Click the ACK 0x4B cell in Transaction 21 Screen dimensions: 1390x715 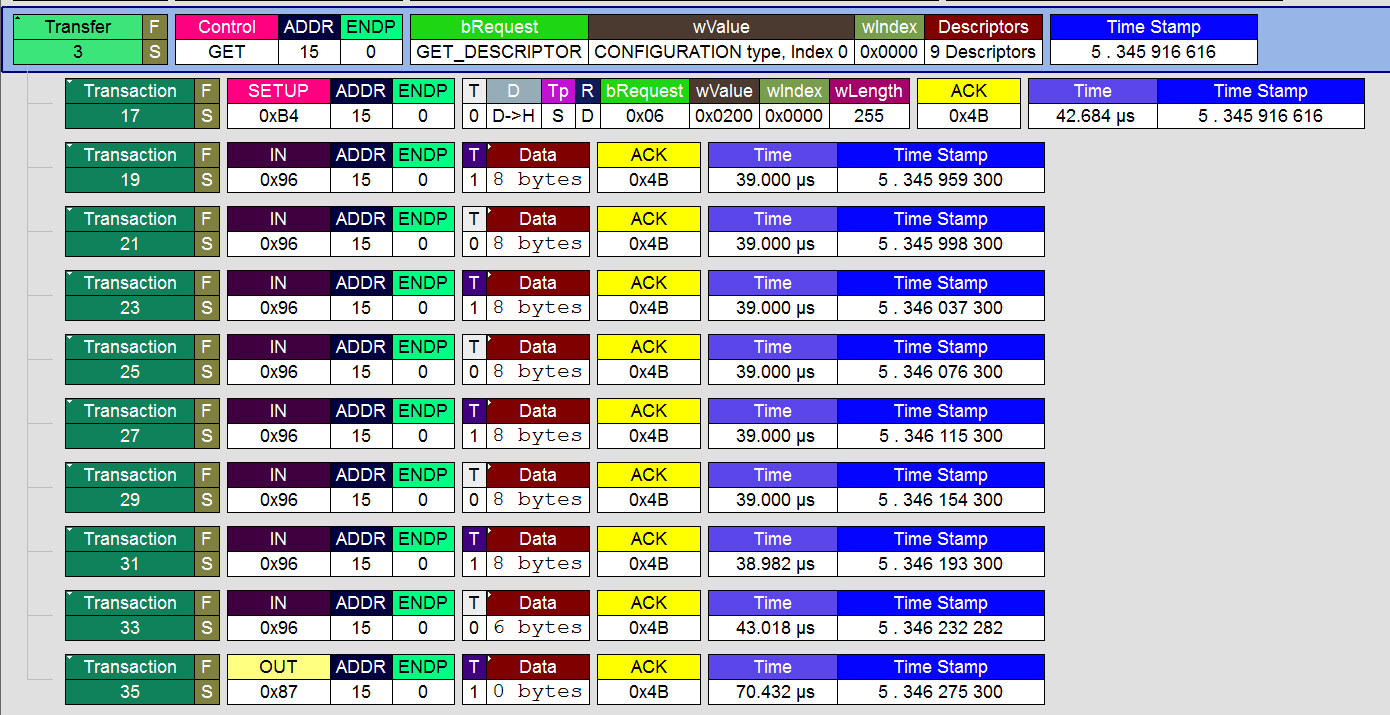coord(649,231)
